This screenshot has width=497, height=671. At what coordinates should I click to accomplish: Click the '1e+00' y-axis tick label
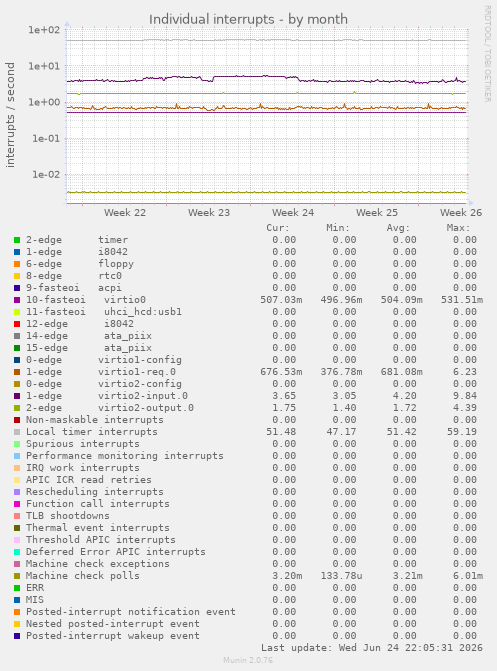[44, 102]
